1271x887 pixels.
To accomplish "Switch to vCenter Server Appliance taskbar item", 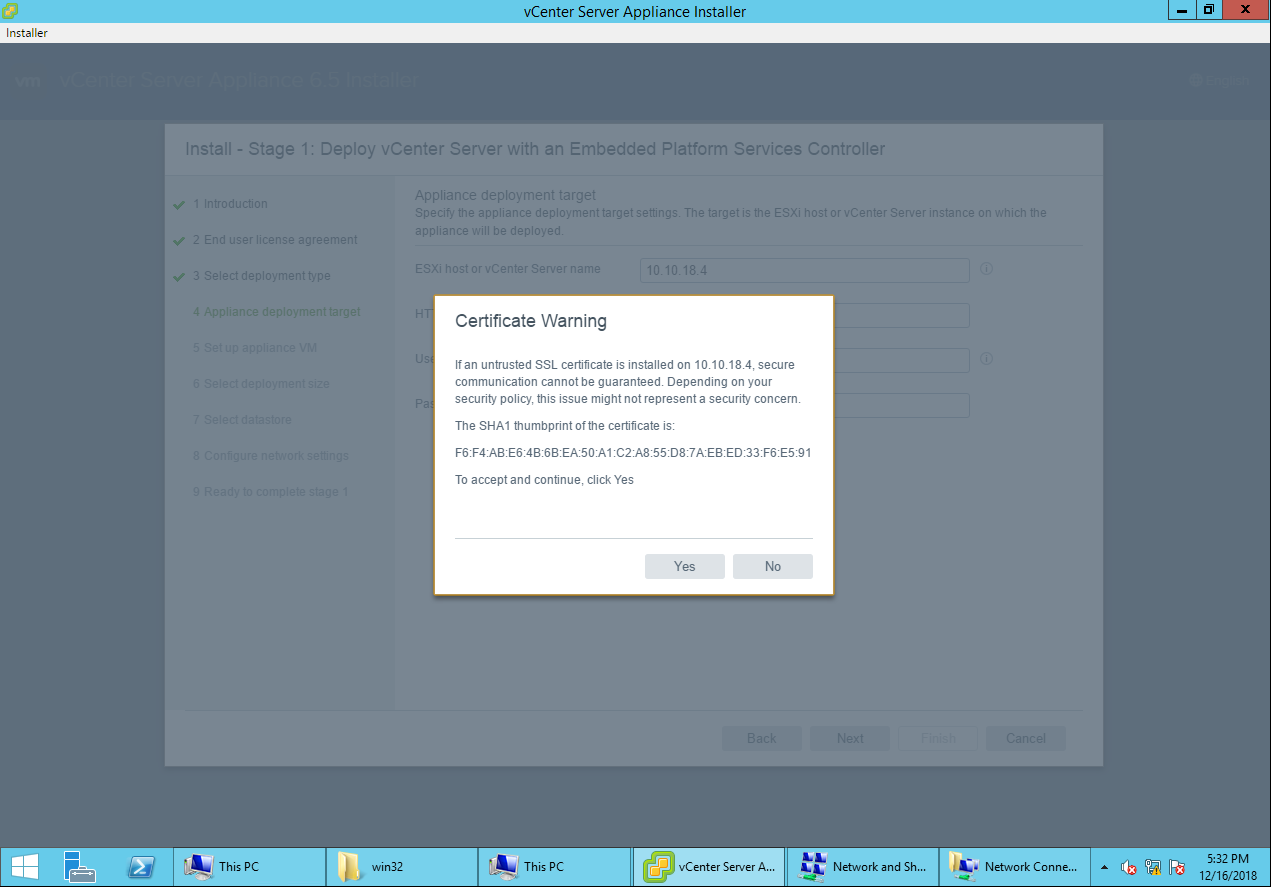I will coord(707,867).
